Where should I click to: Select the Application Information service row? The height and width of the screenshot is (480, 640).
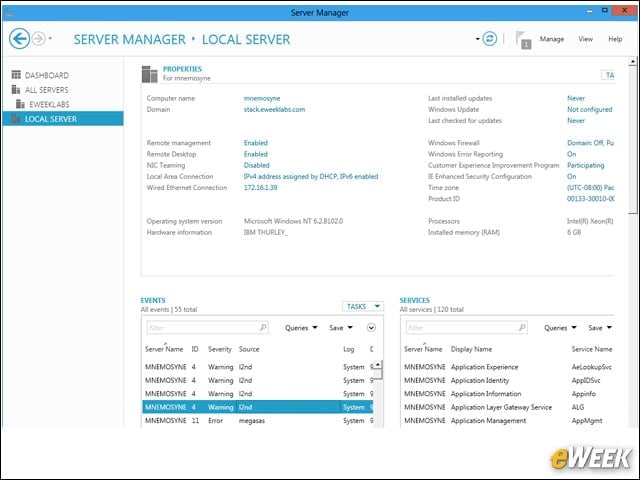508,394
